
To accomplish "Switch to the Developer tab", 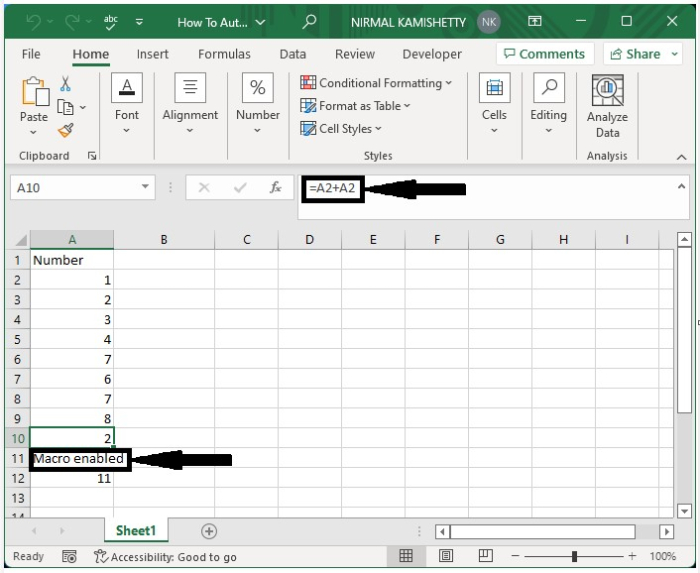I will (432, 54).
